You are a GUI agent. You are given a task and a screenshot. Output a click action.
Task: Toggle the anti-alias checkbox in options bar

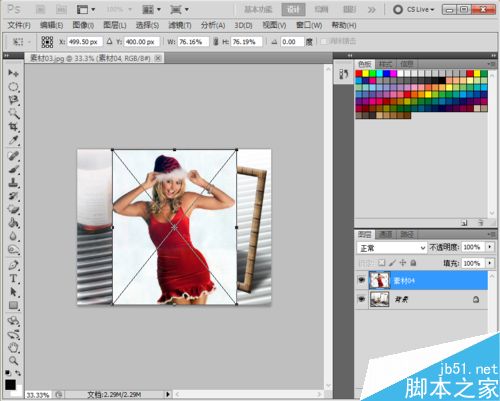pyautogui.click(x=323, y=42)
